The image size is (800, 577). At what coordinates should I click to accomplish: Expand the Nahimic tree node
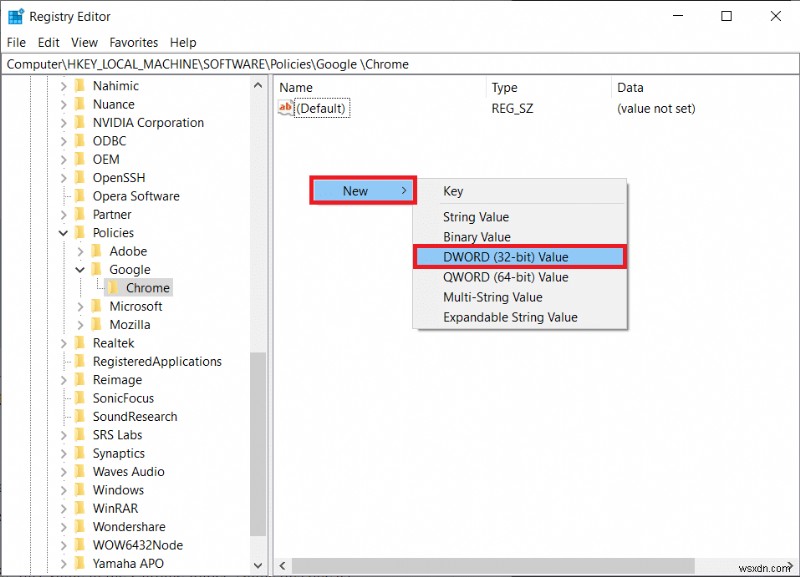(x=62, y=85)
